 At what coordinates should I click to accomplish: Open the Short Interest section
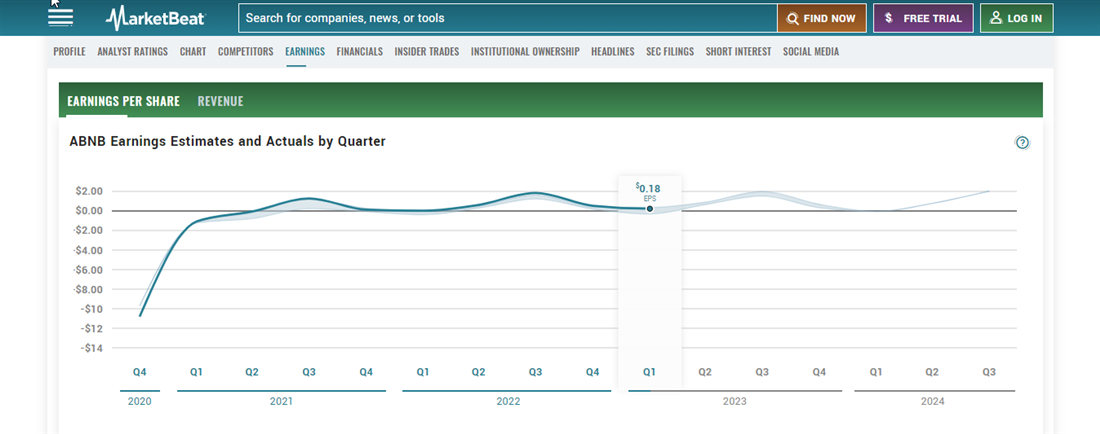(x=738, y=52)
